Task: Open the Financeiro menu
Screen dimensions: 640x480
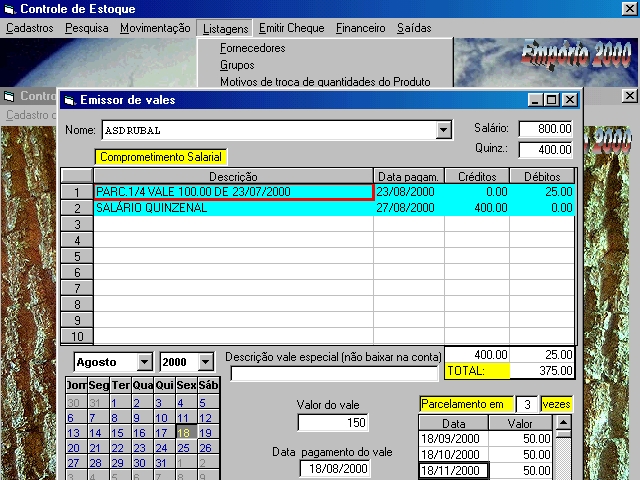Action: [x=360, y=28]
